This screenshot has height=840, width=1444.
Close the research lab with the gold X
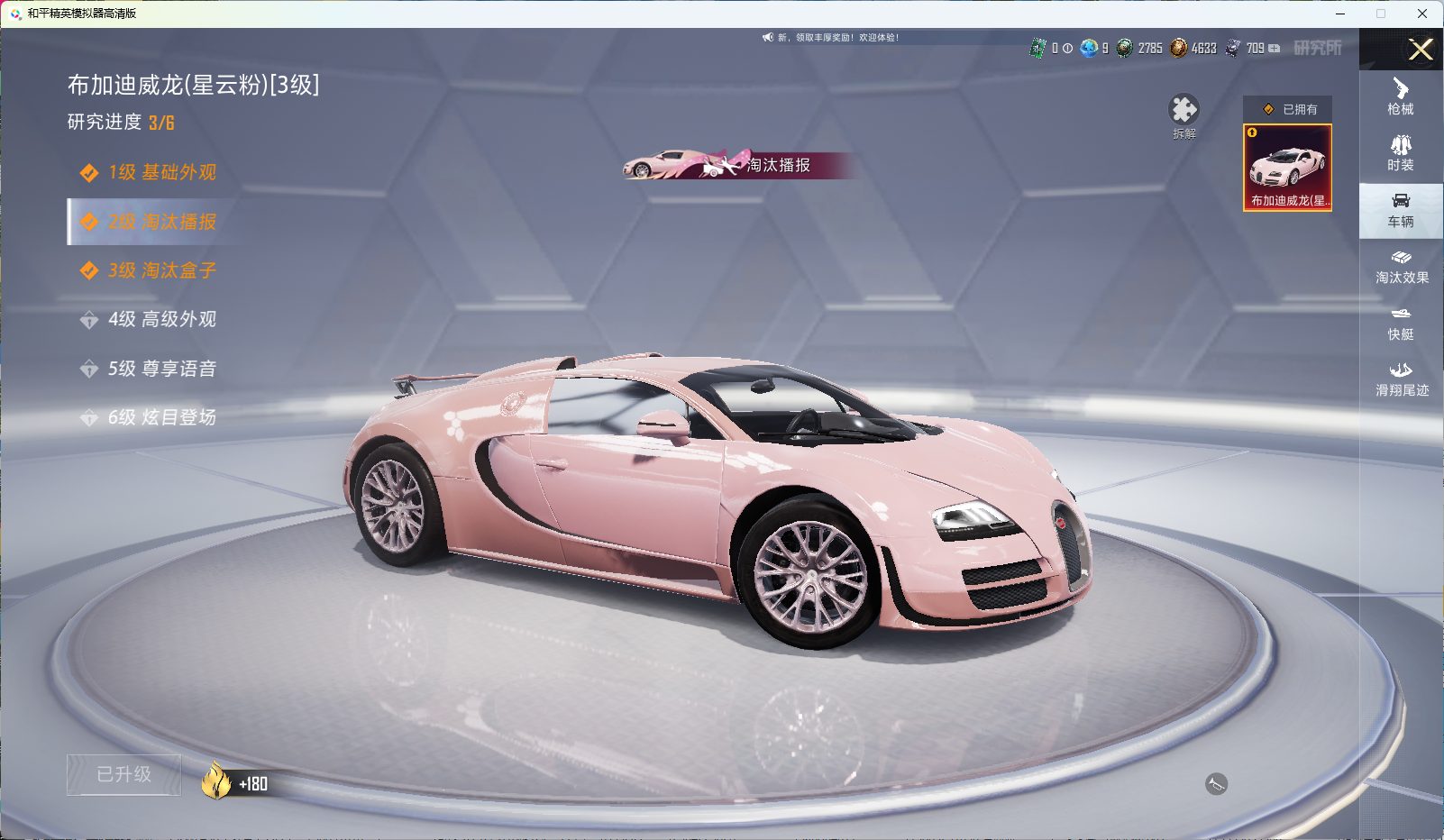click(1421, 50)
